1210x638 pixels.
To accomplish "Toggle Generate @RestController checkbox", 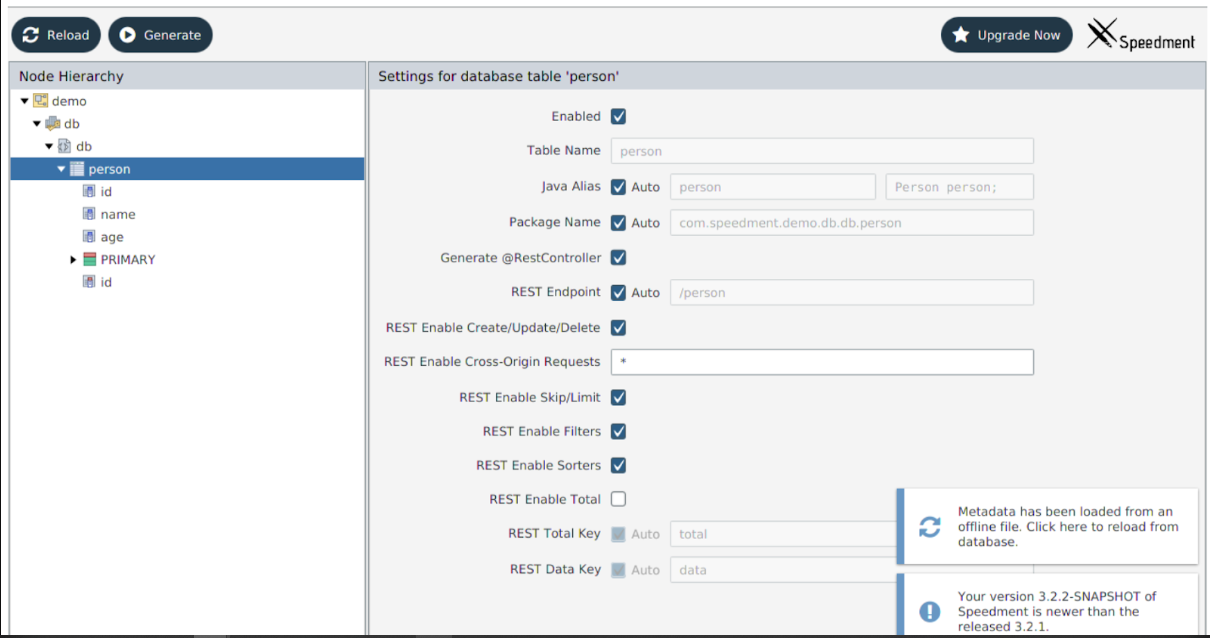I will click(x=619, y=258).
